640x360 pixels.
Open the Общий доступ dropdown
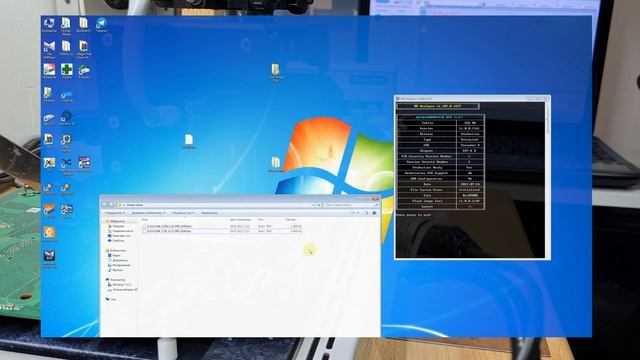pyautogui.click(x=183, y=213)
